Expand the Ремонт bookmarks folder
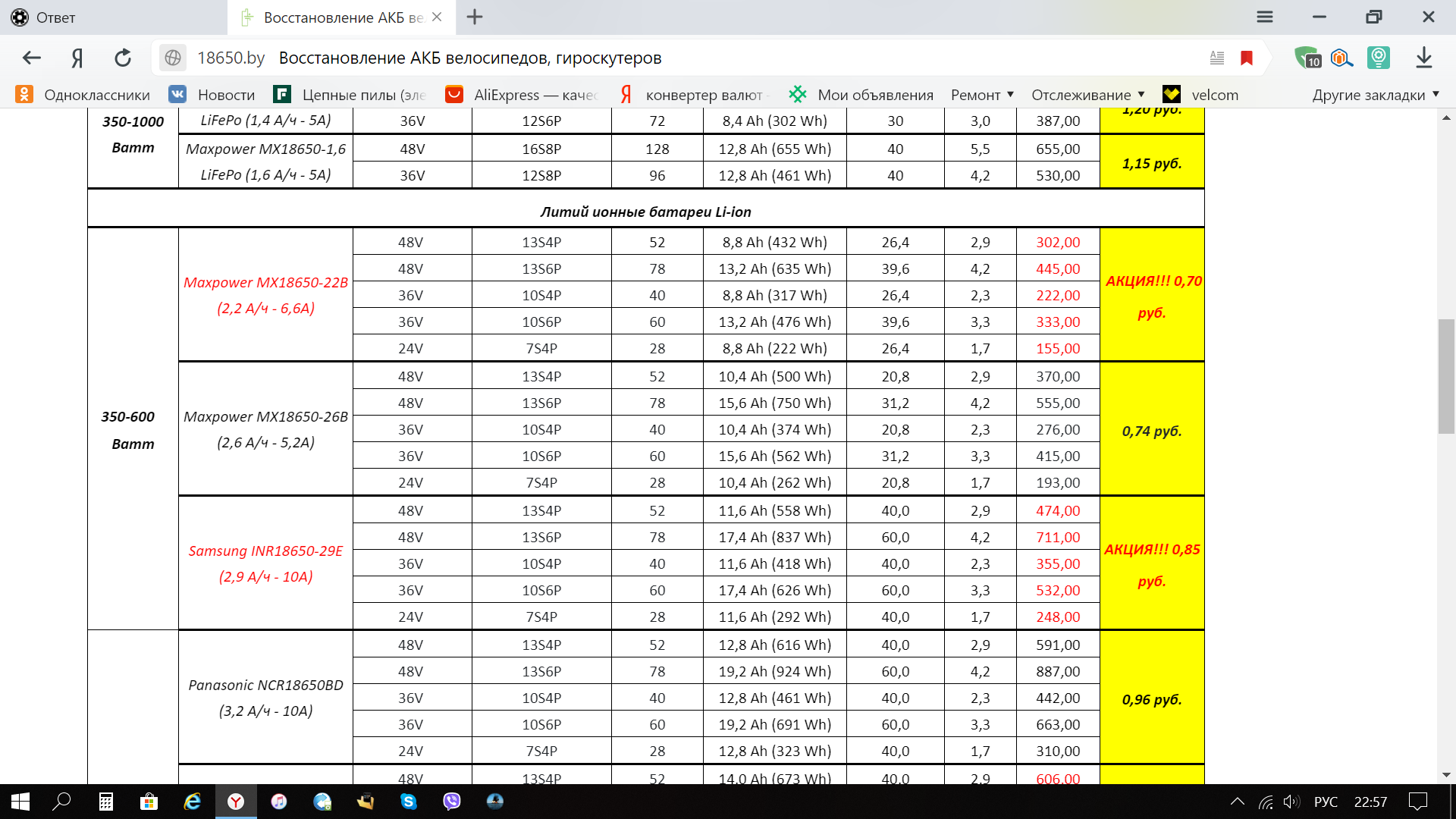This screenshot has height=819, width=1456. [x=982, y=95]
